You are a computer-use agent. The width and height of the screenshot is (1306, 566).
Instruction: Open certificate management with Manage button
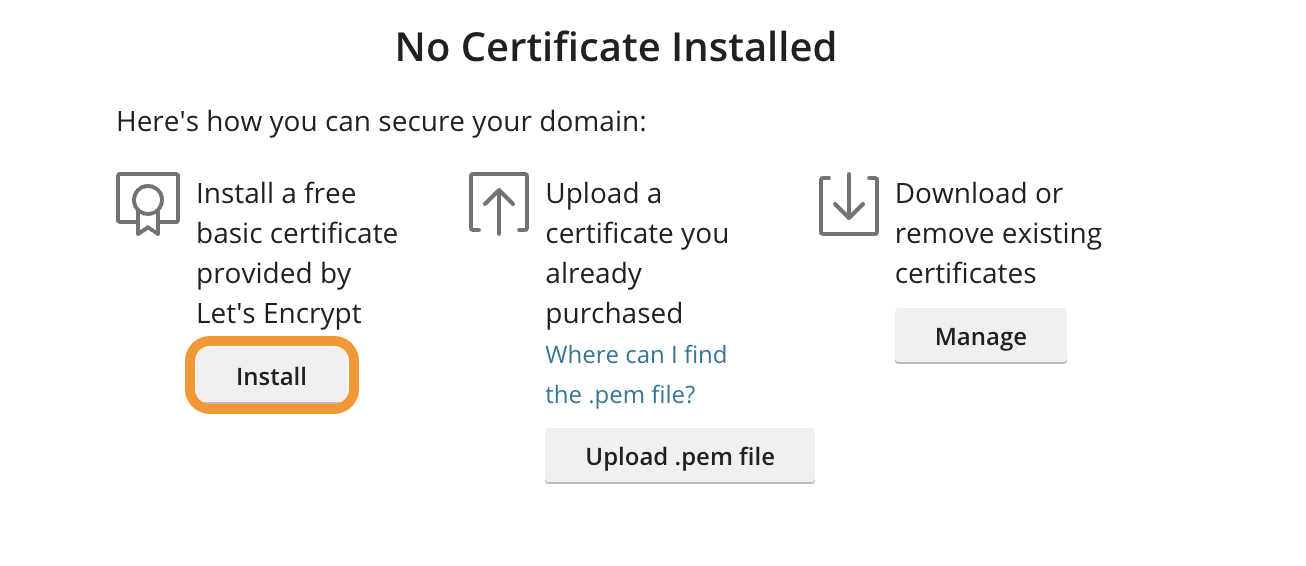[x=980, y=336]
